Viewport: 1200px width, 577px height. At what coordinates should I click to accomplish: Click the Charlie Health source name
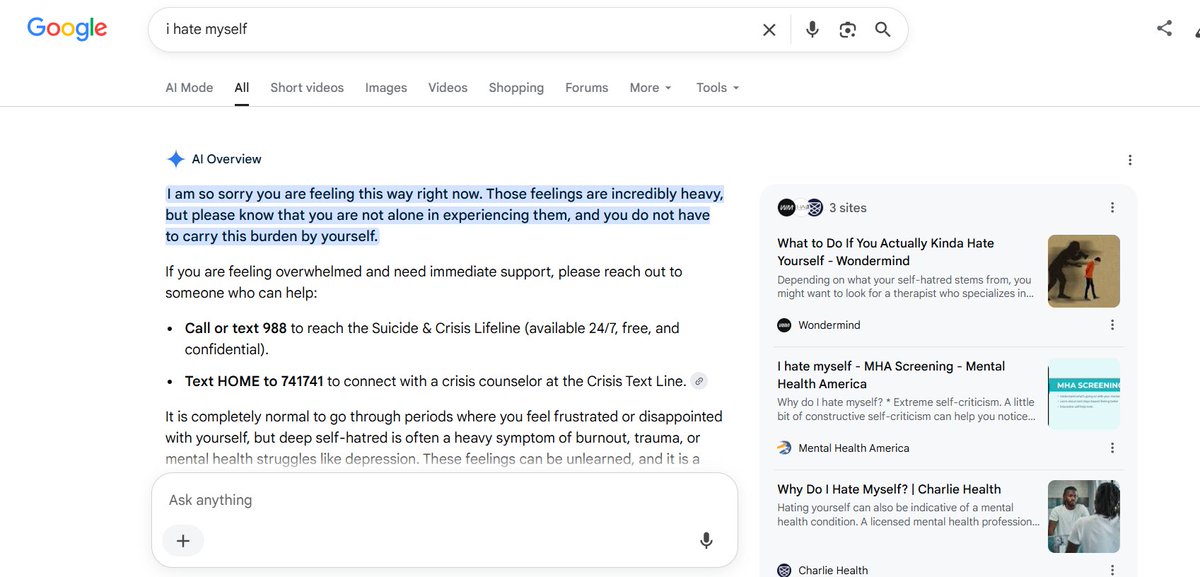pyautogui.click(x=833, y=570)
